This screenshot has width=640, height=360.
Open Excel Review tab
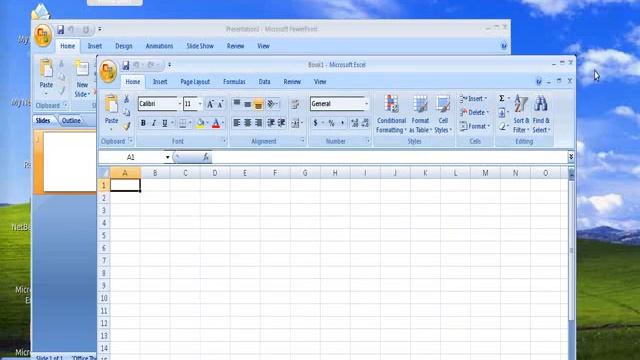(x=292, y=82)
